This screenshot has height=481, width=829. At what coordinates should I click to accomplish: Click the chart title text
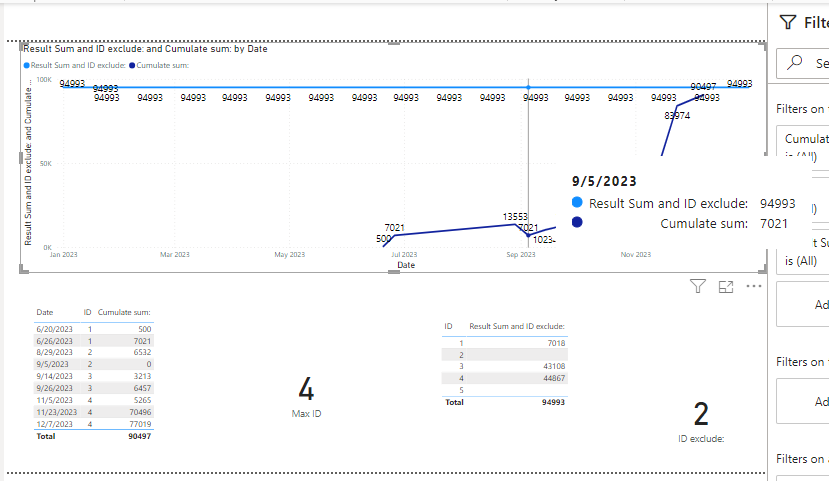(x=145, y=49)
